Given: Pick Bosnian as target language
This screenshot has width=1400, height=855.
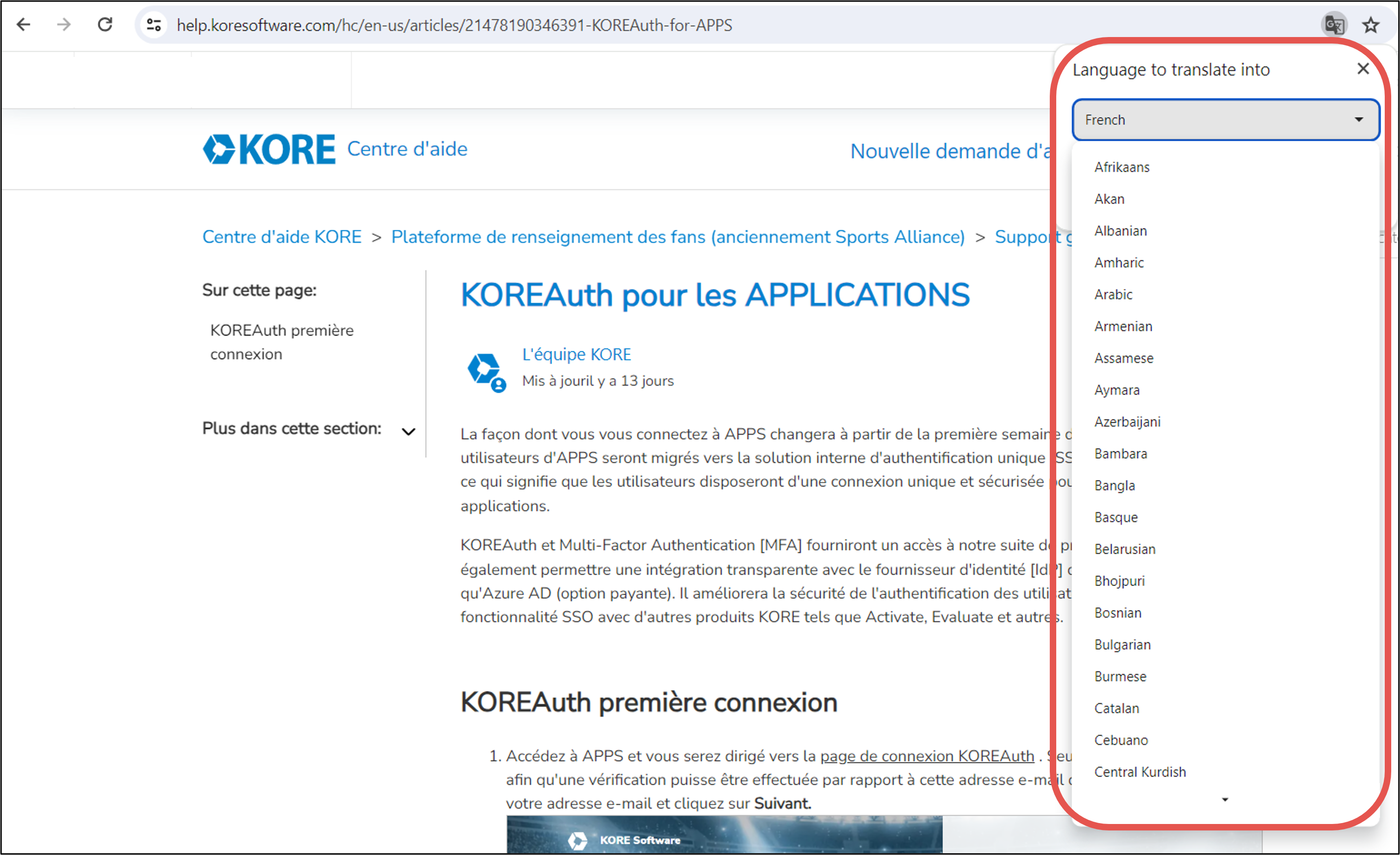Looking at the screenshot, I should point(1118,613).
